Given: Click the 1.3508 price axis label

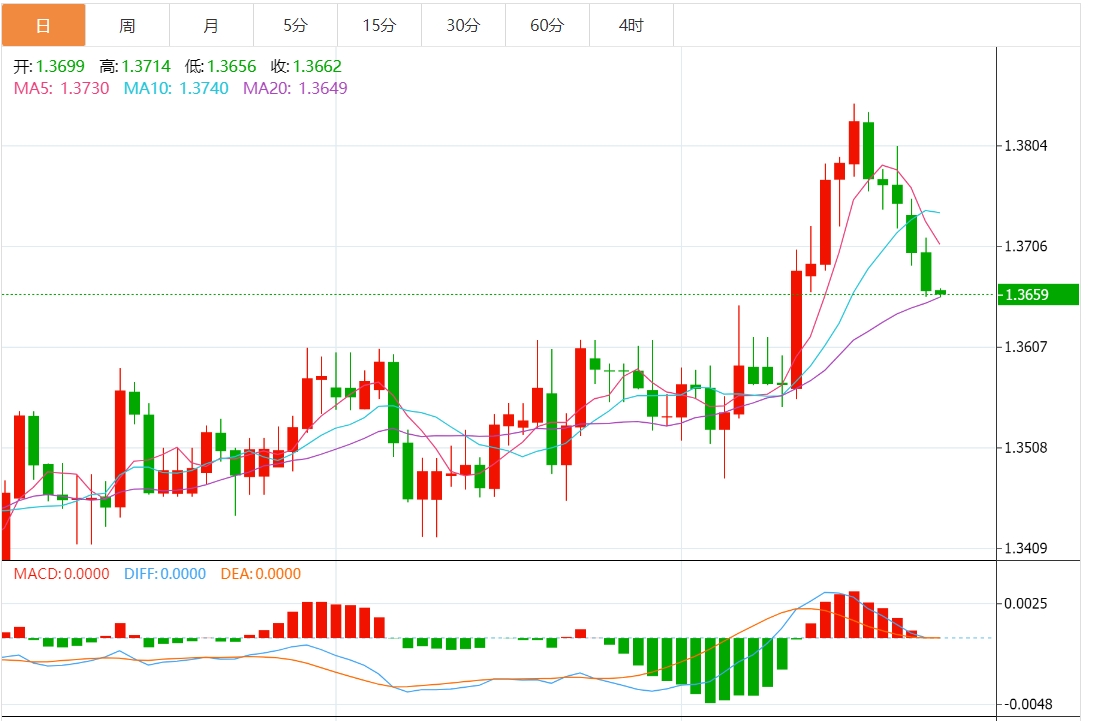Looking at the screenshot, I should point(1026,448).
